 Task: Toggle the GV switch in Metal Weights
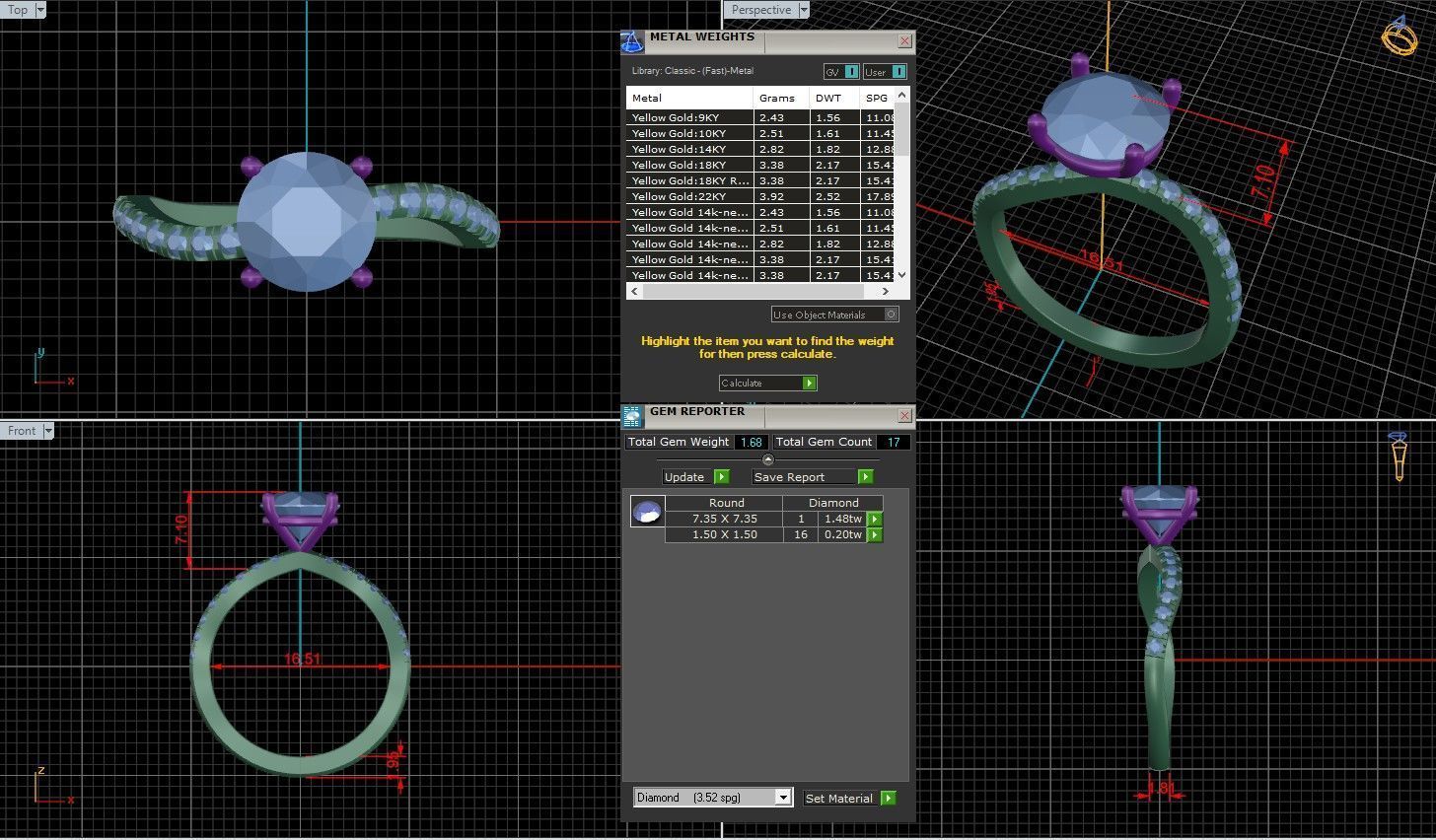(841, 72)
